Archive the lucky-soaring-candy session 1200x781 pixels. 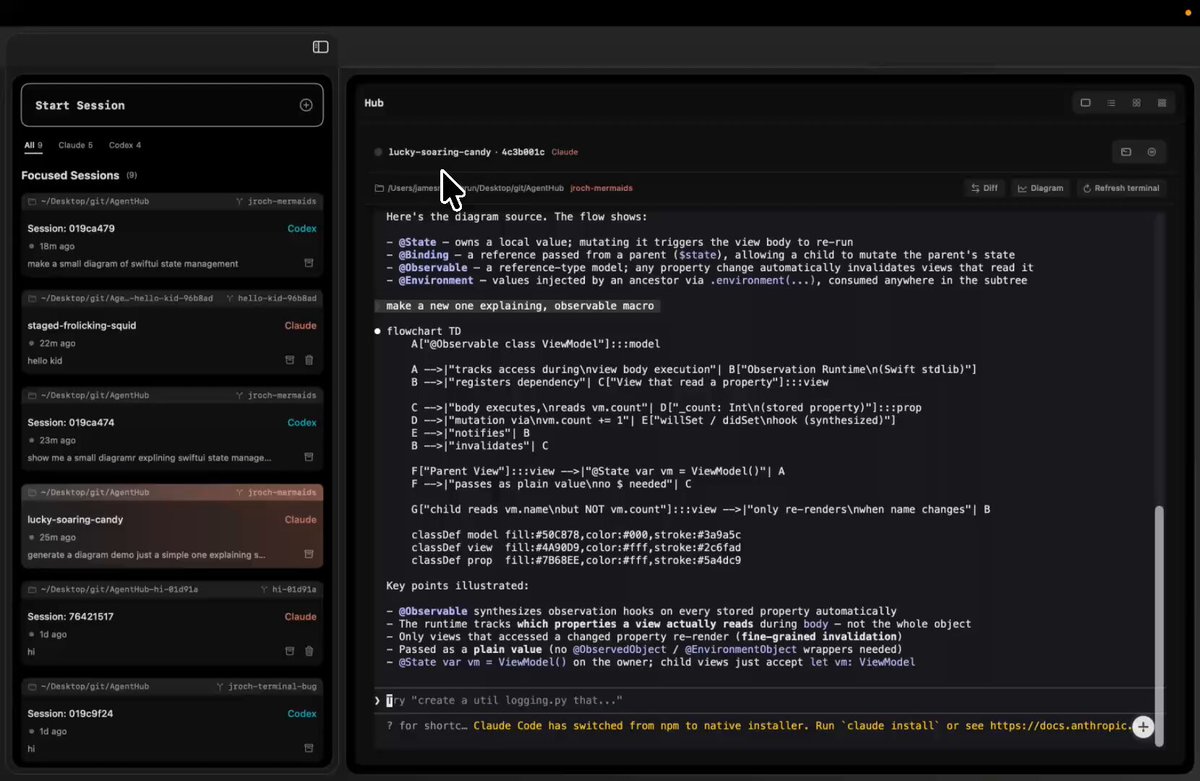(x=309, y=554)
